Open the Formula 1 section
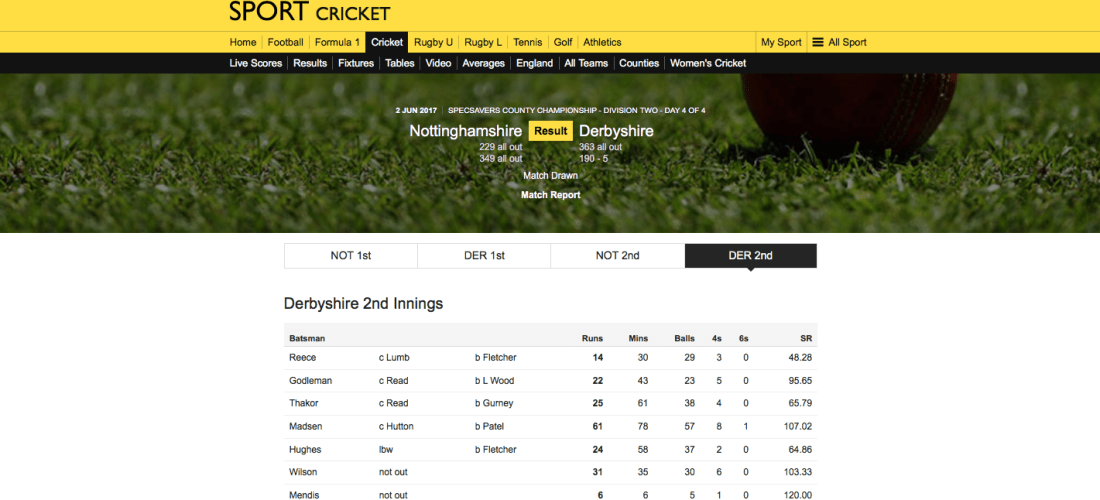1100x500 pixels. tap(337, 42)
